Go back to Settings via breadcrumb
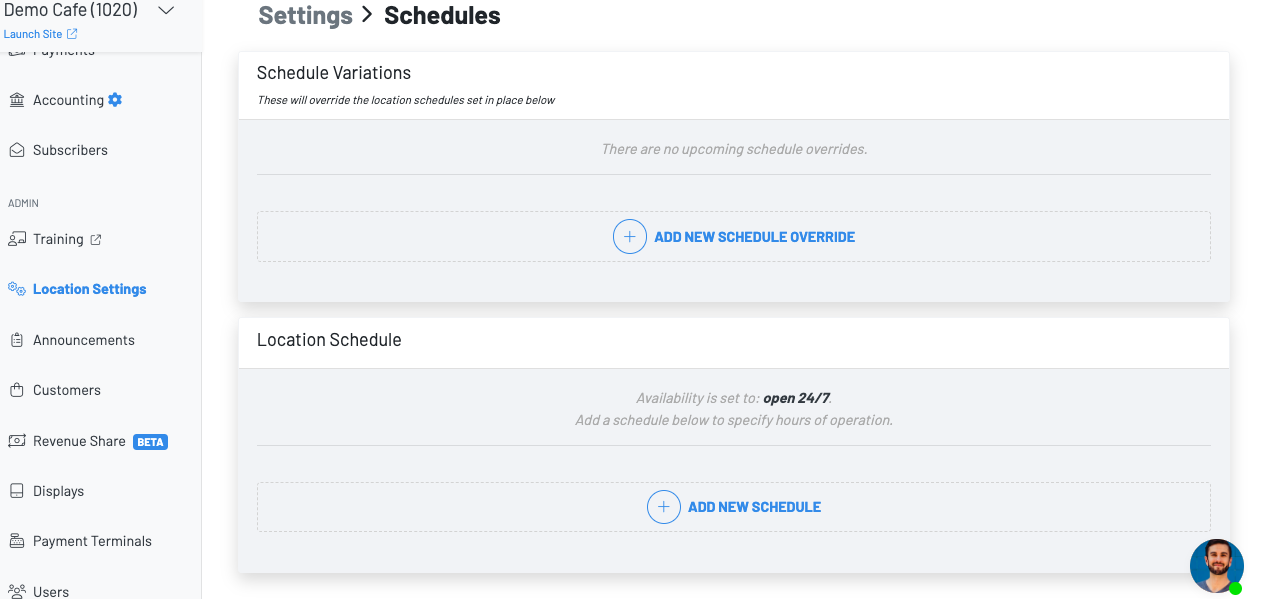This screenshot has width=1264, height=599. (305, 16)
